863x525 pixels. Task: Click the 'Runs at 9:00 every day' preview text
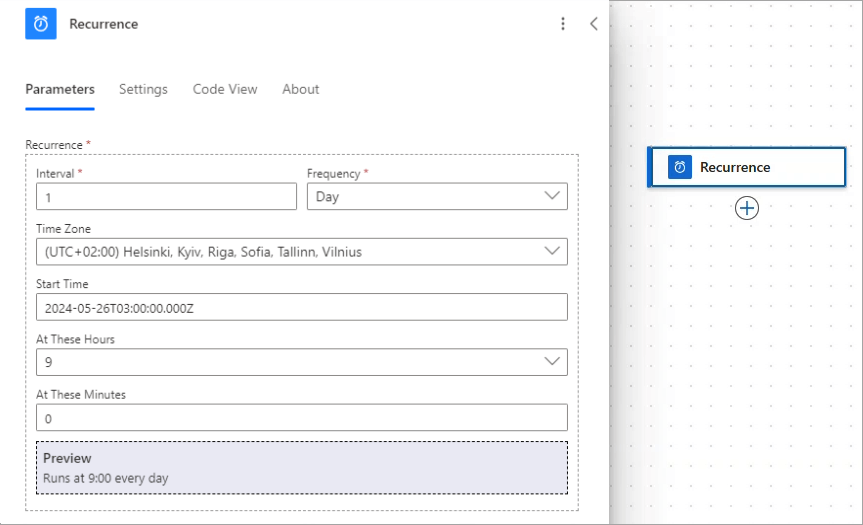pyautogui.click(x=106, y=478)
